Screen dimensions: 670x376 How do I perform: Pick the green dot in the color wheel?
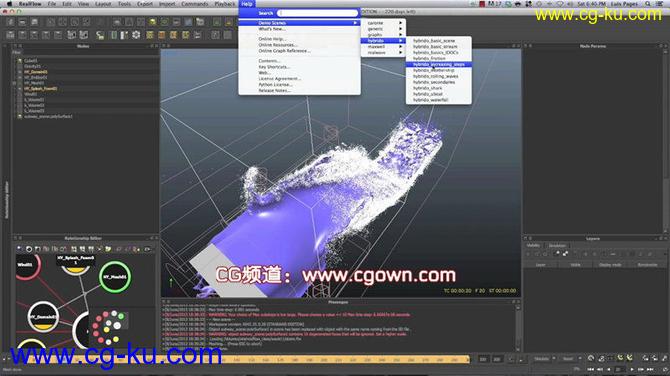point(121,317)
